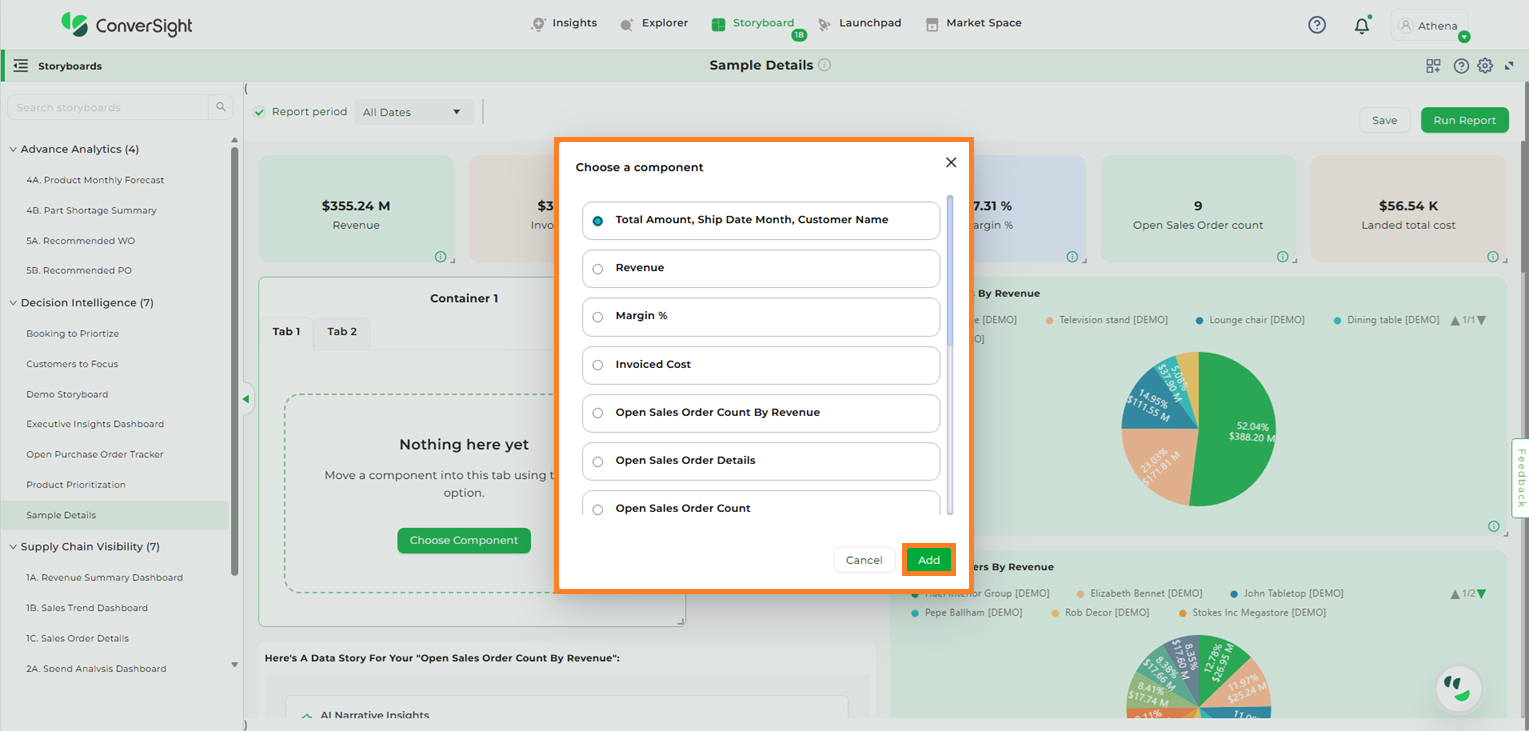Switch to Tab 2 in Container 1
The width and height of the screenshot is (1529, 731).
342,332
